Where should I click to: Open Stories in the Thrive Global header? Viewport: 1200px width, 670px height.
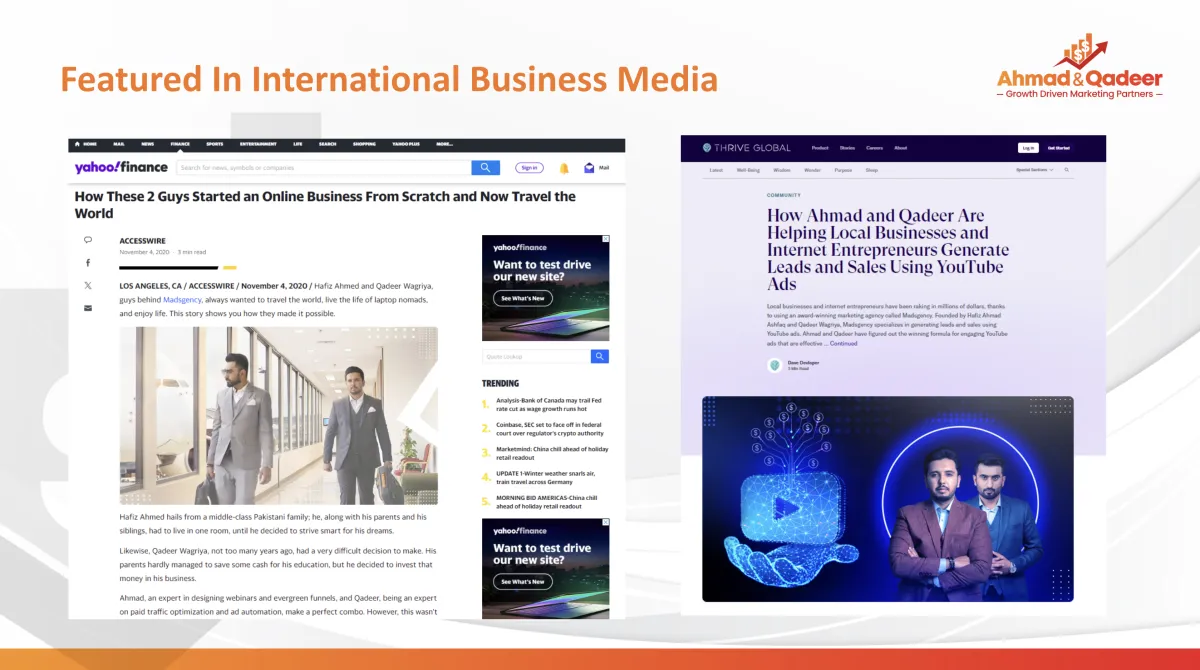click(847, 148)
